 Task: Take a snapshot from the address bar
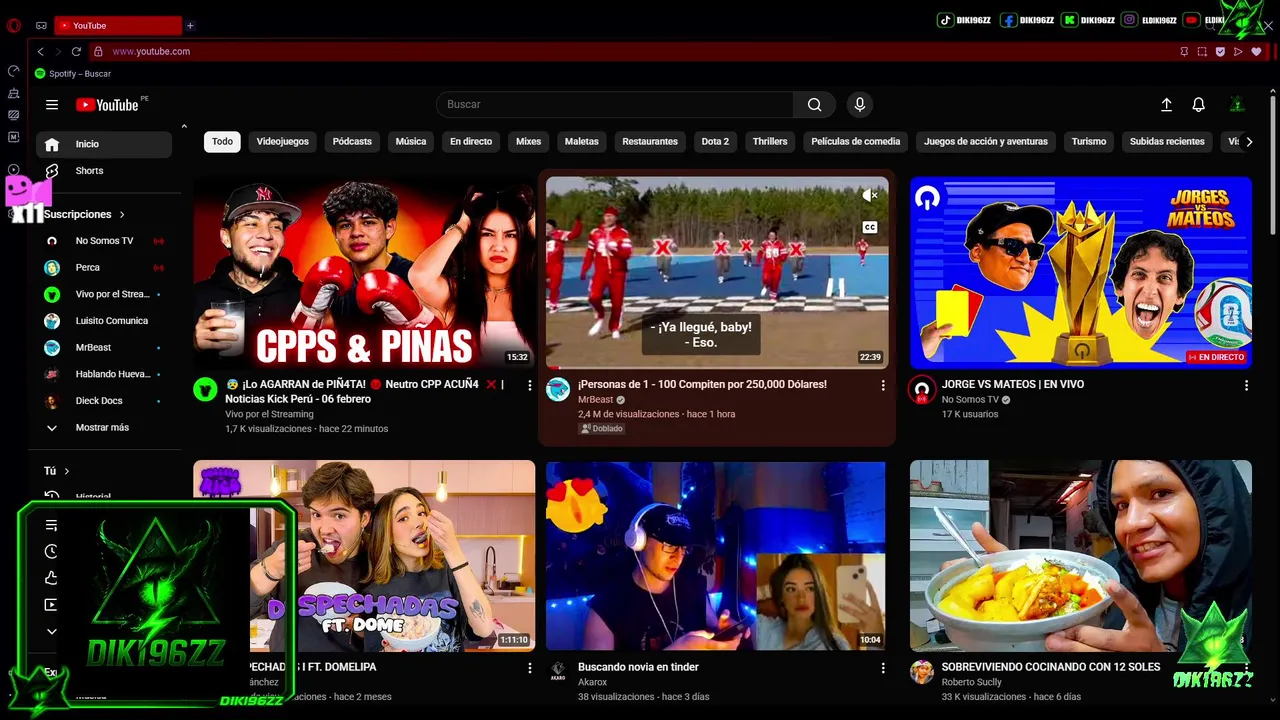click(1202, 51)
